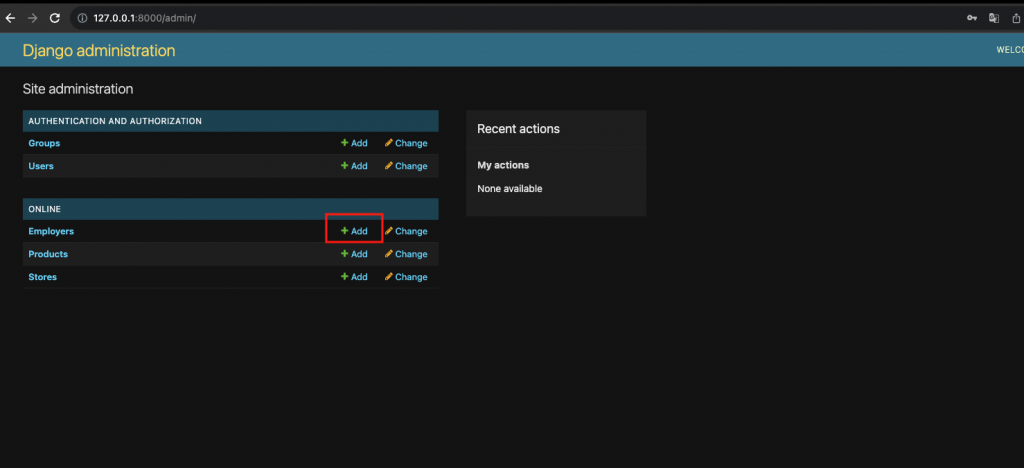The image size is (1024, 468).
Task: Go back using the browser back arrow
Action: (x=10, y=18)
